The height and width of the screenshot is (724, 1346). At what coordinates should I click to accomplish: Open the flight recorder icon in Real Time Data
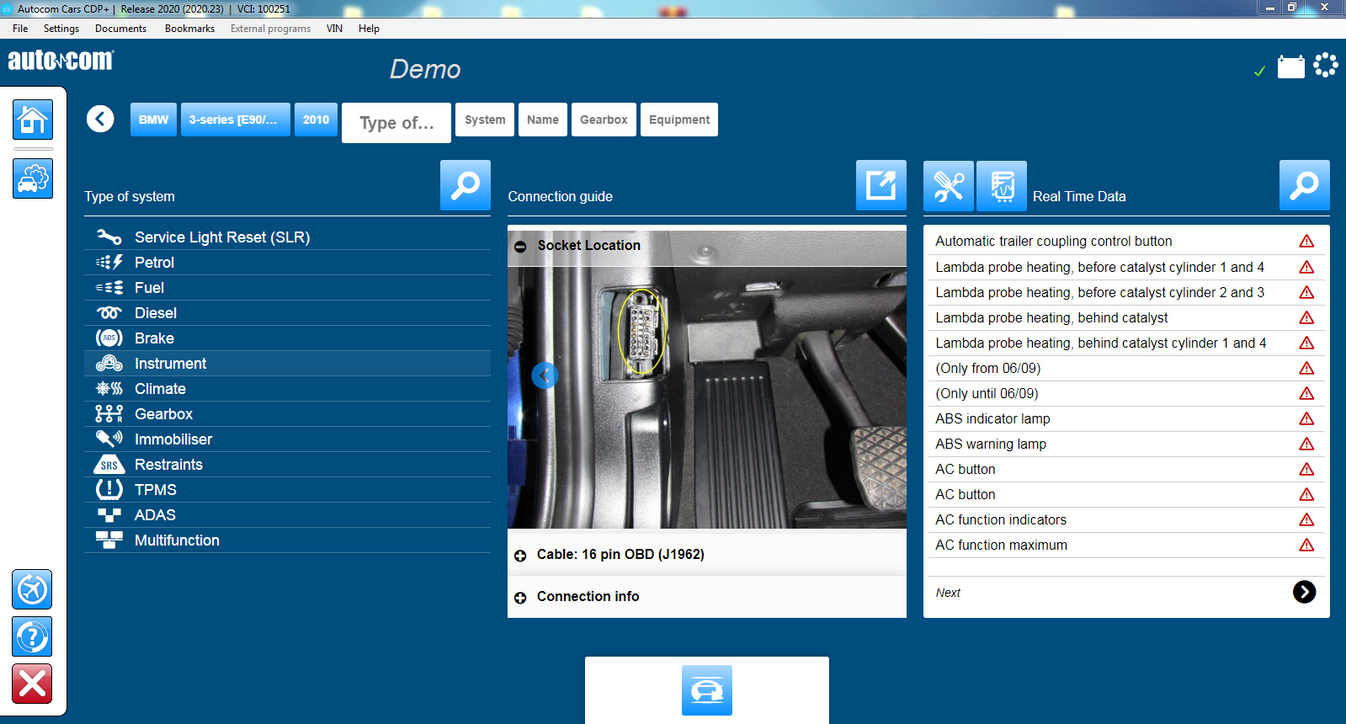click(x=1001, y=185)
